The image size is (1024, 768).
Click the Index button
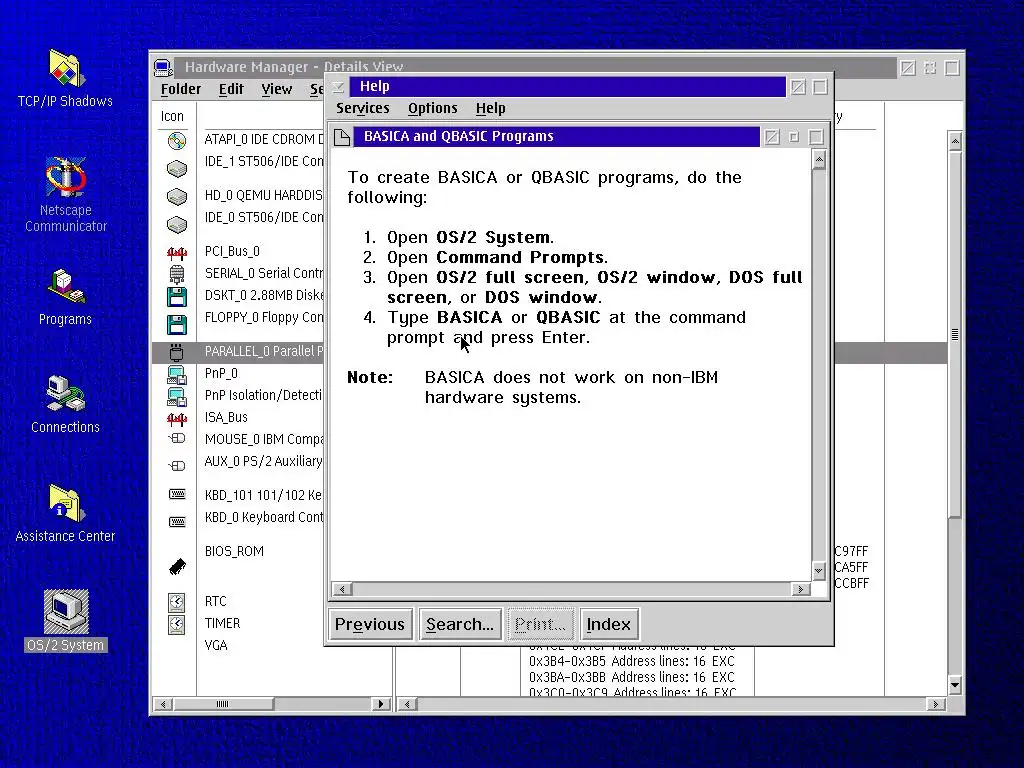(609, 624)
